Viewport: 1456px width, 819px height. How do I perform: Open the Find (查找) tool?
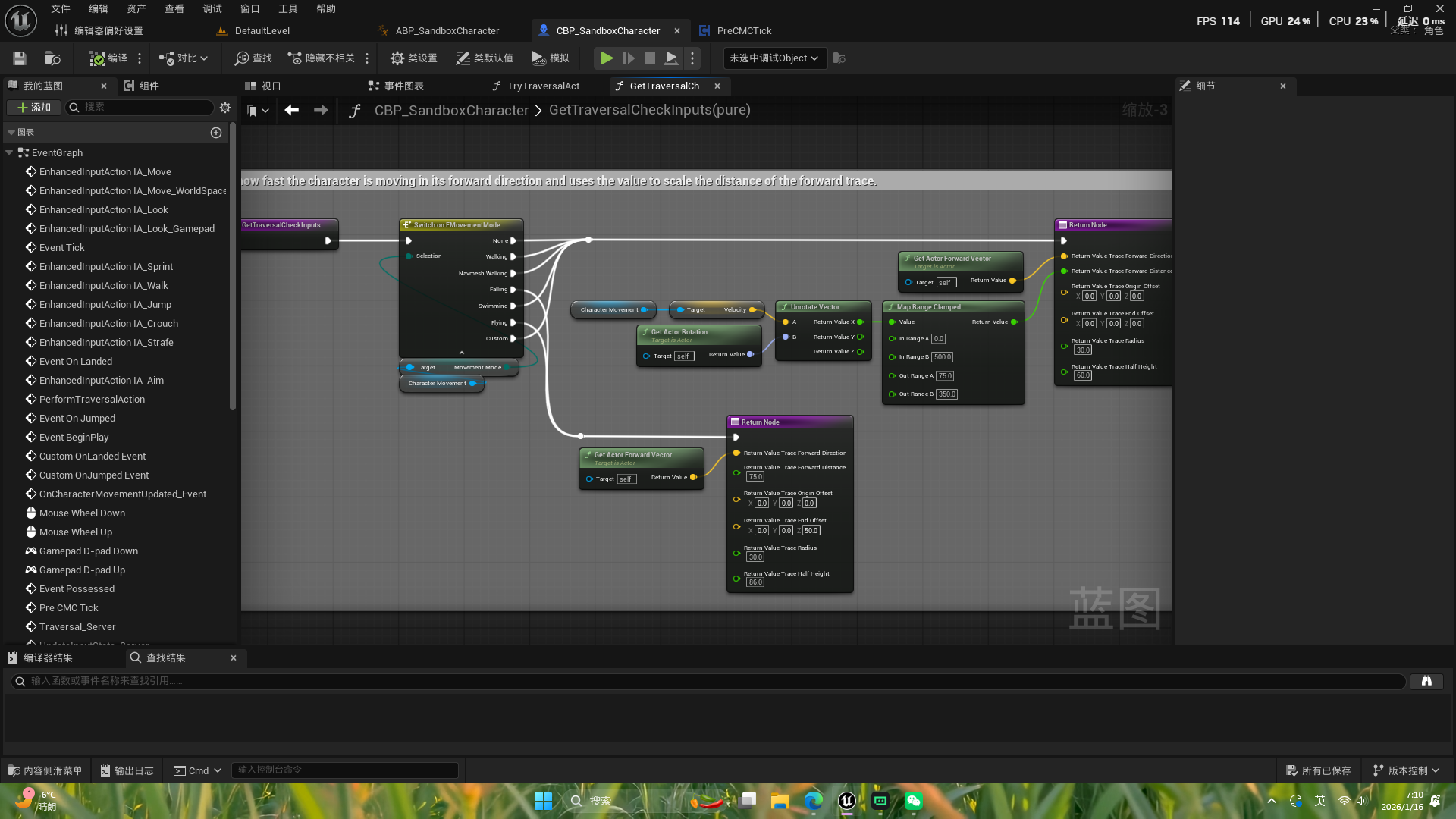tap(253, 58)
